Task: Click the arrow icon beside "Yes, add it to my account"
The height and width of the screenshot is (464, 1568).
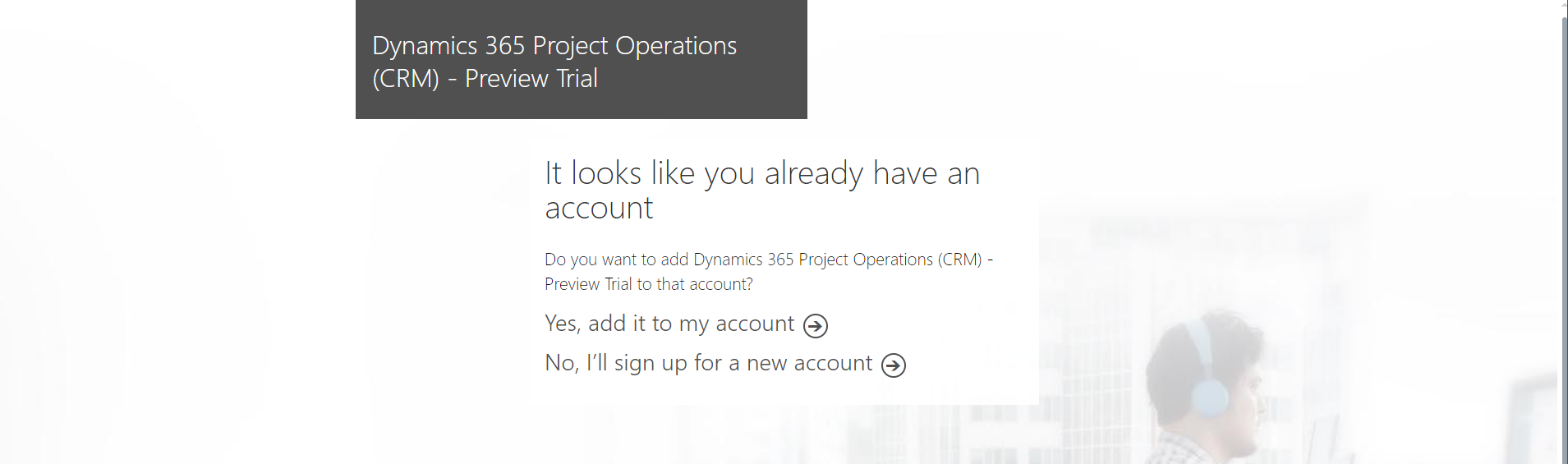Action: click(815, 326)
